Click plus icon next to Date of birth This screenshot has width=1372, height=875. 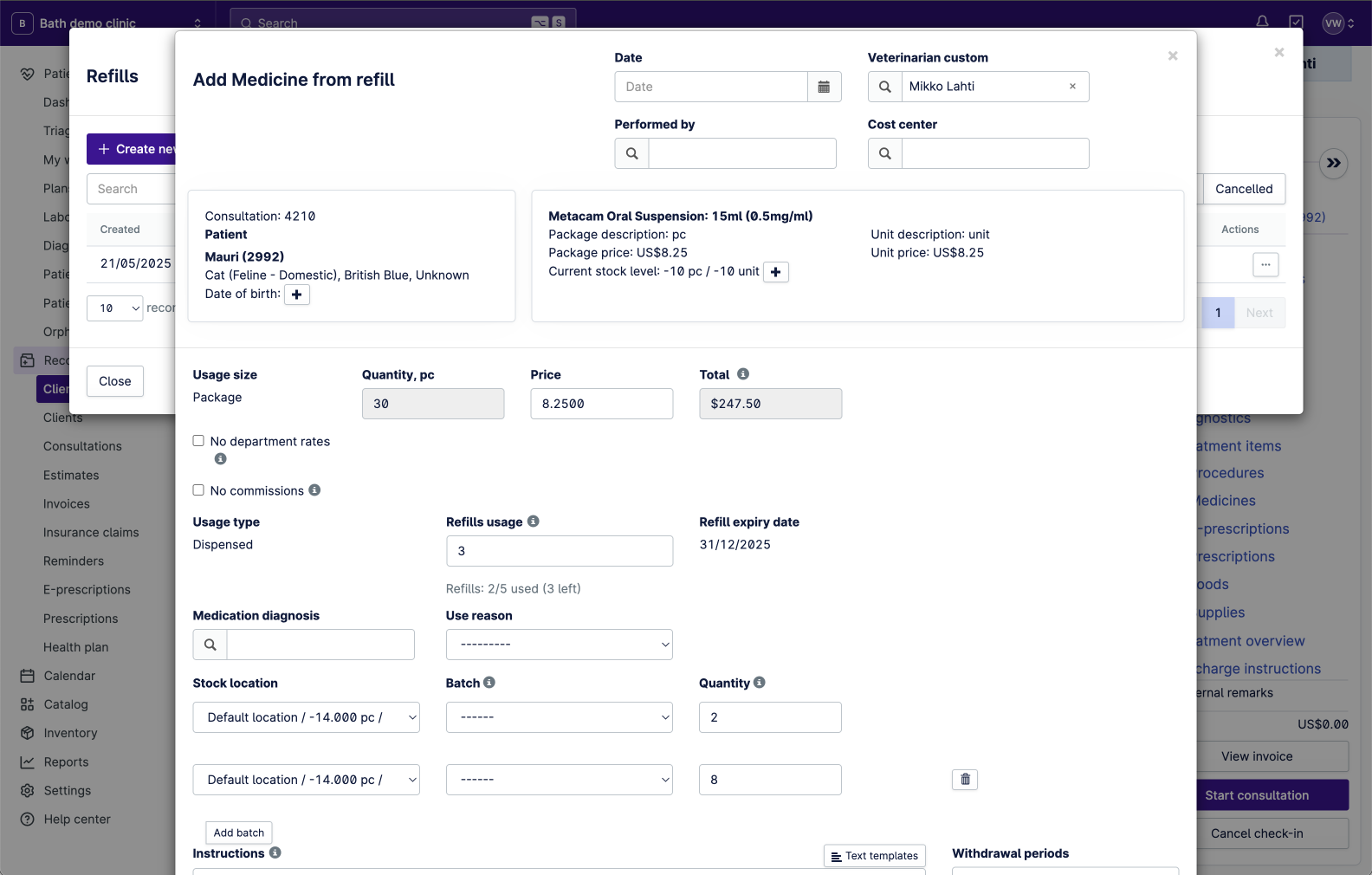297,295
